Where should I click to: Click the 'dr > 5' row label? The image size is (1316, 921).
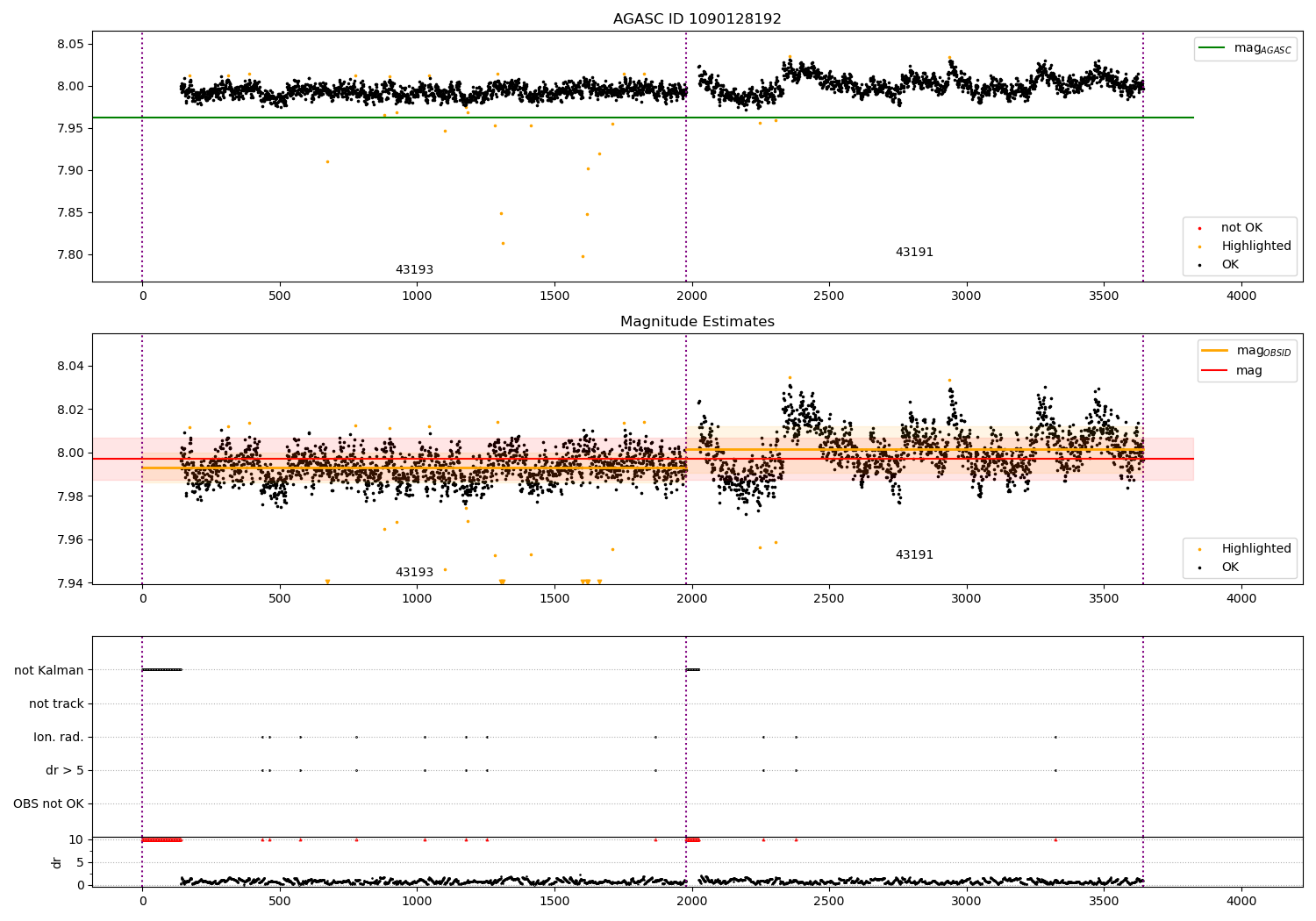tap(65, 770)
